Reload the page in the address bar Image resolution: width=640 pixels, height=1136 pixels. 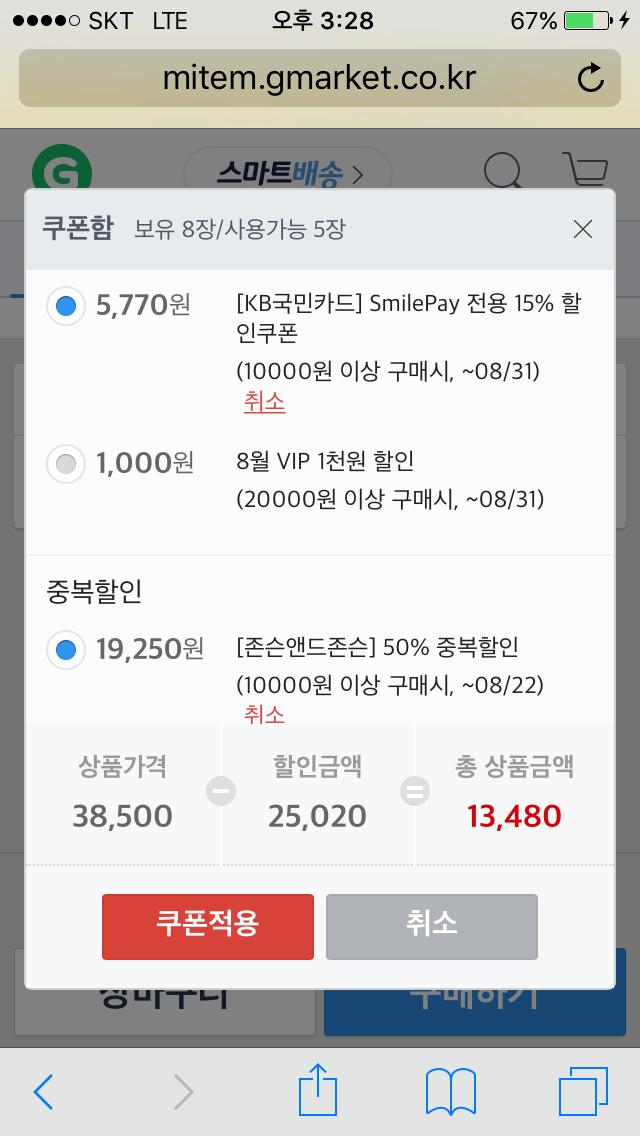tap(591, 77)
